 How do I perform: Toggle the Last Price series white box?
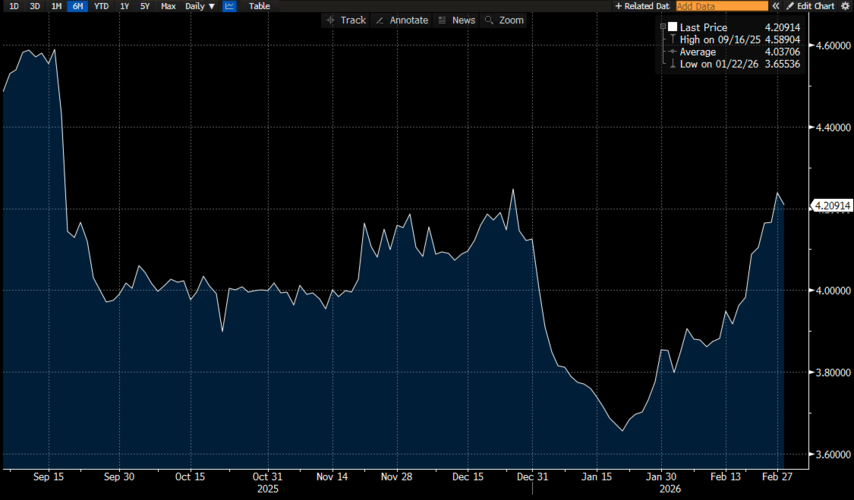pos(671,27)
